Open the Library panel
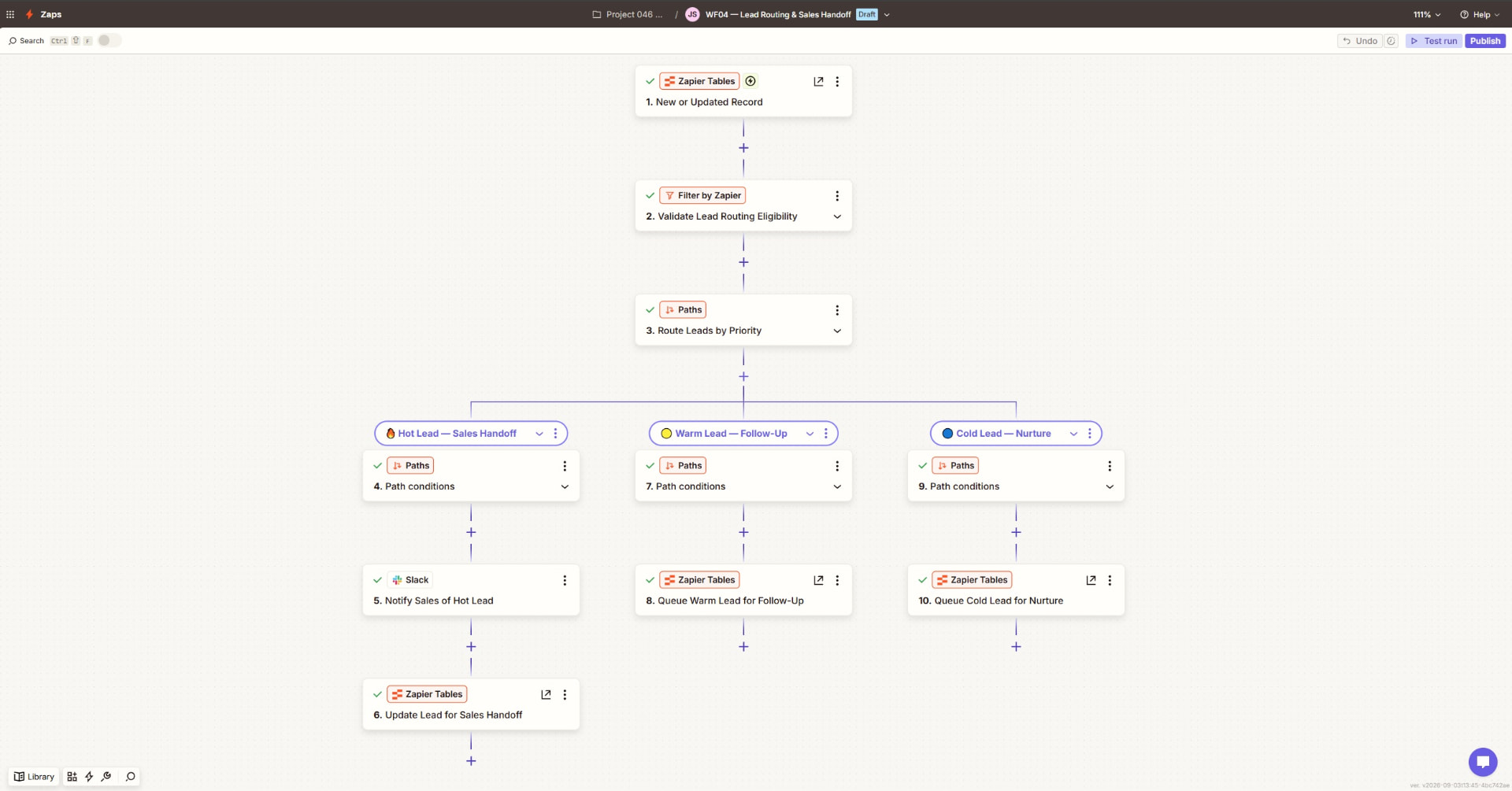1512x791 pixels. point(34,776)
